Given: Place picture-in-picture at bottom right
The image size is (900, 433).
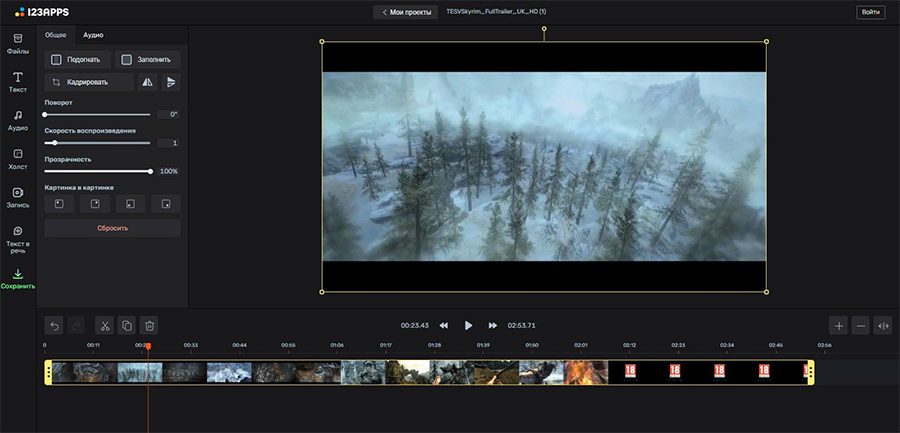Looking at the screenshot, I should [x=166, y=204].
